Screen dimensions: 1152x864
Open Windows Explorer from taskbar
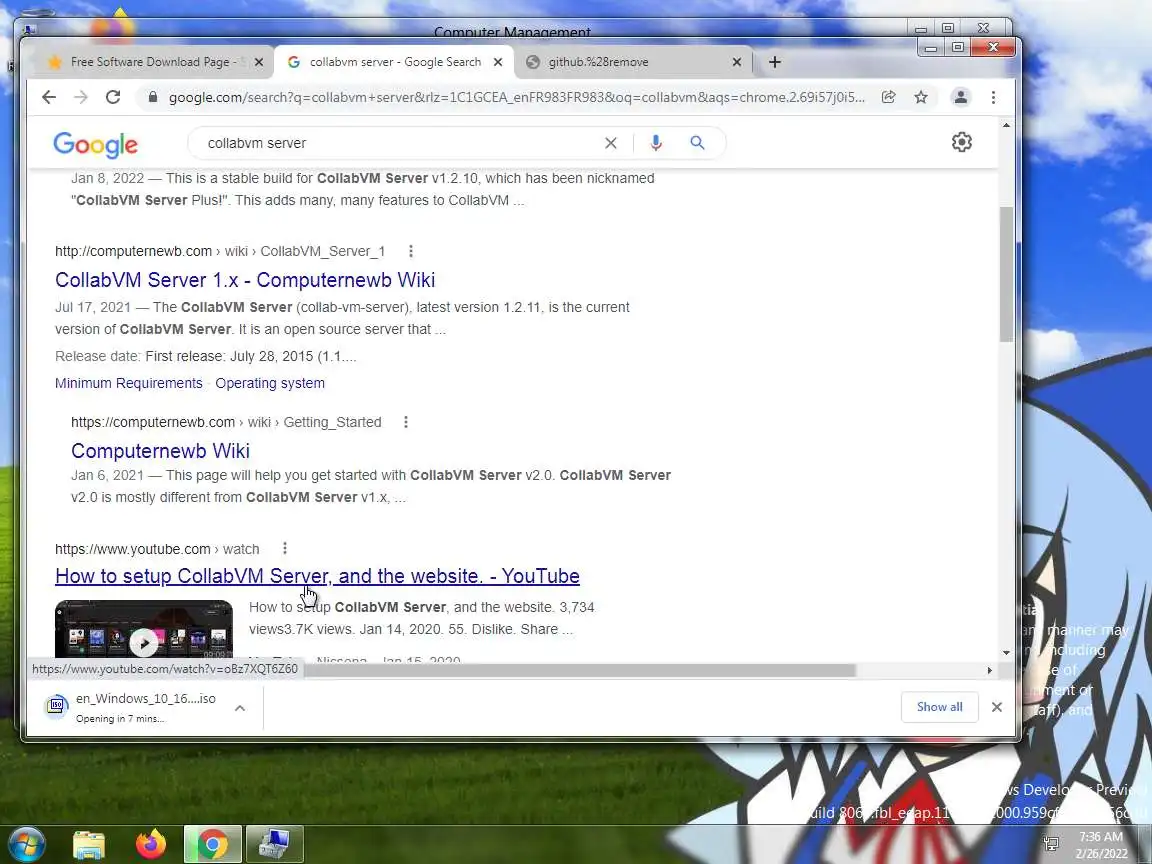(89, 845)
